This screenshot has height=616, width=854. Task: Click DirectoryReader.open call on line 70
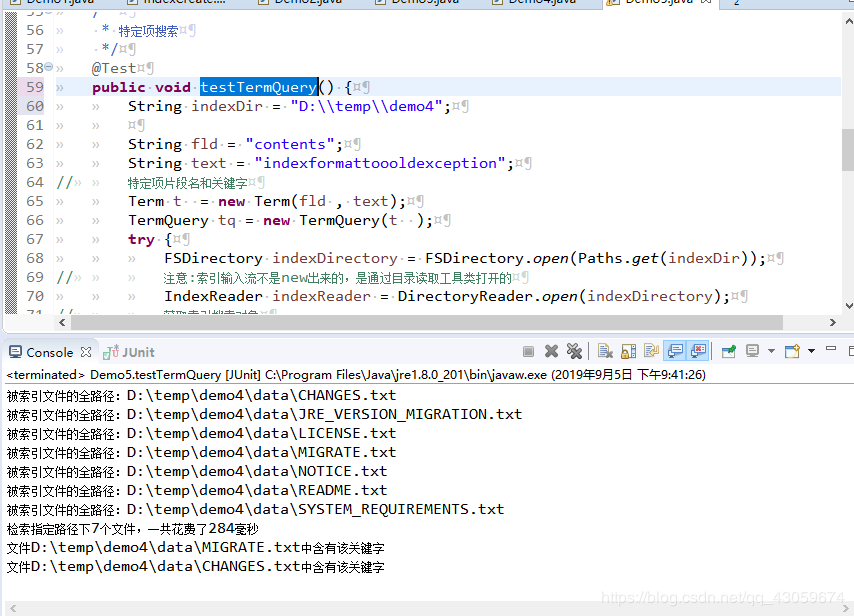559,296
